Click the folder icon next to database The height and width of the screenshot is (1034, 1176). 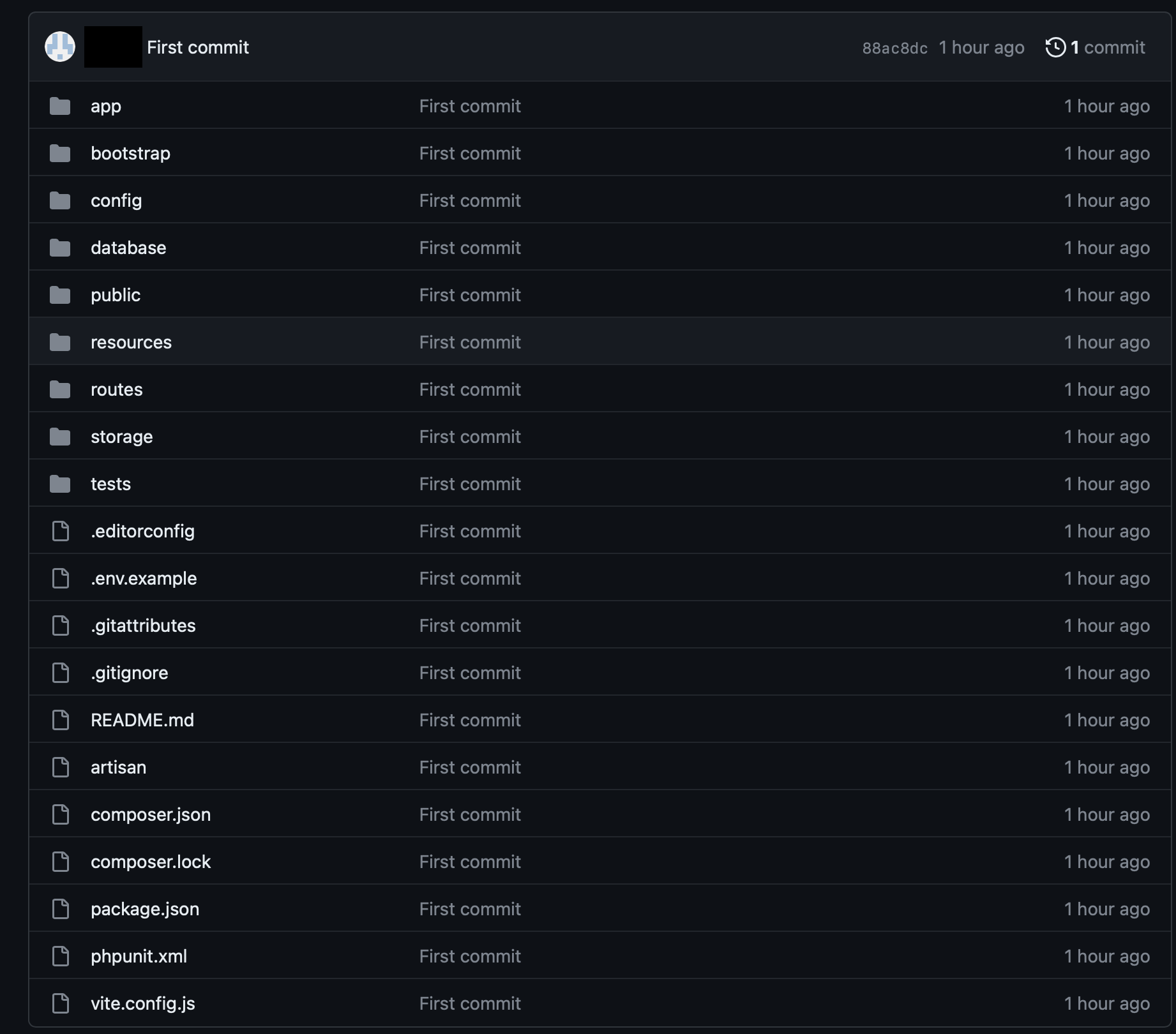coord(59,248)
